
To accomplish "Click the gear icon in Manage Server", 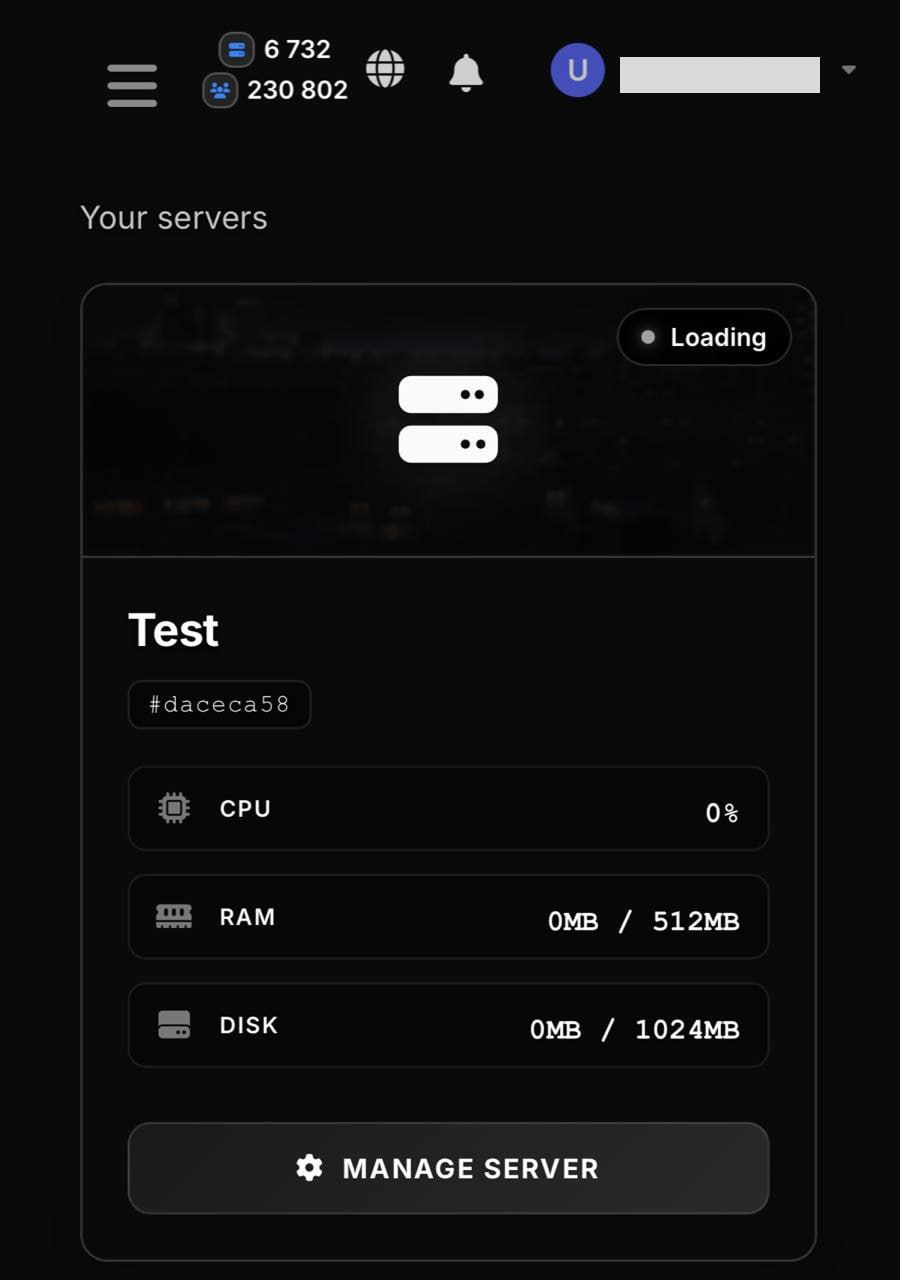I will point(310,1167).
